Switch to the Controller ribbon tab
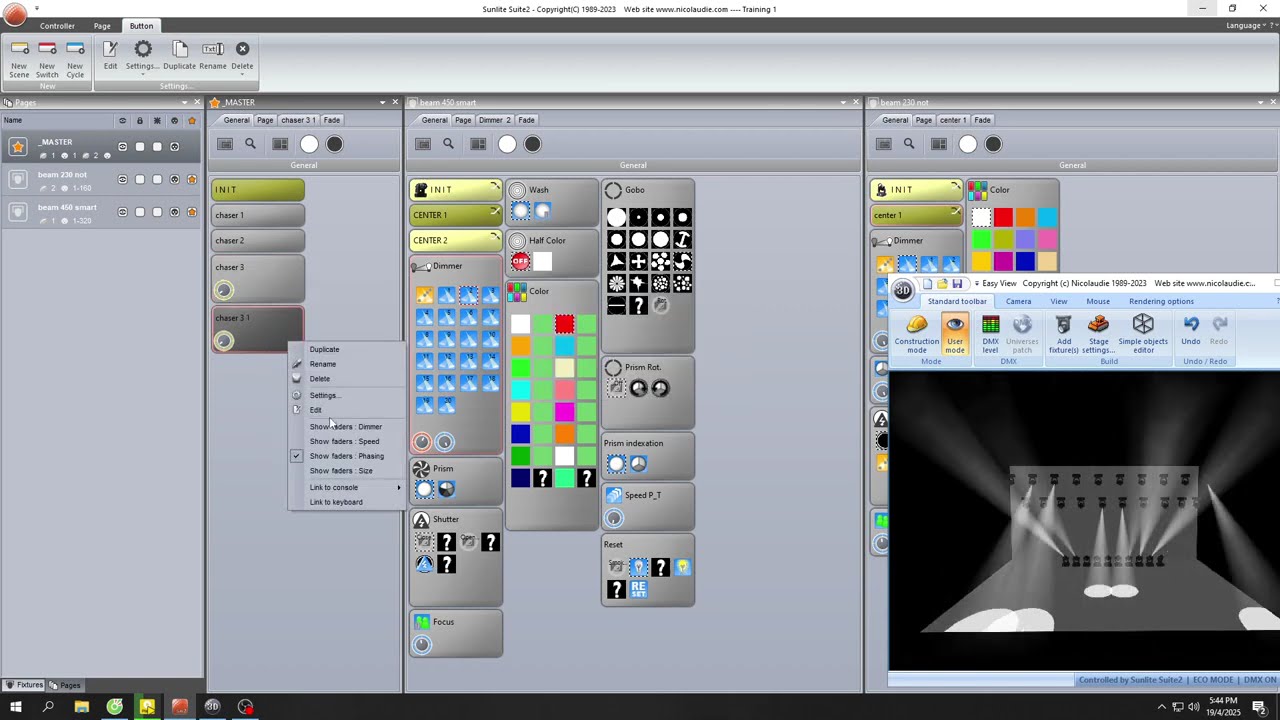 point(57,26)
